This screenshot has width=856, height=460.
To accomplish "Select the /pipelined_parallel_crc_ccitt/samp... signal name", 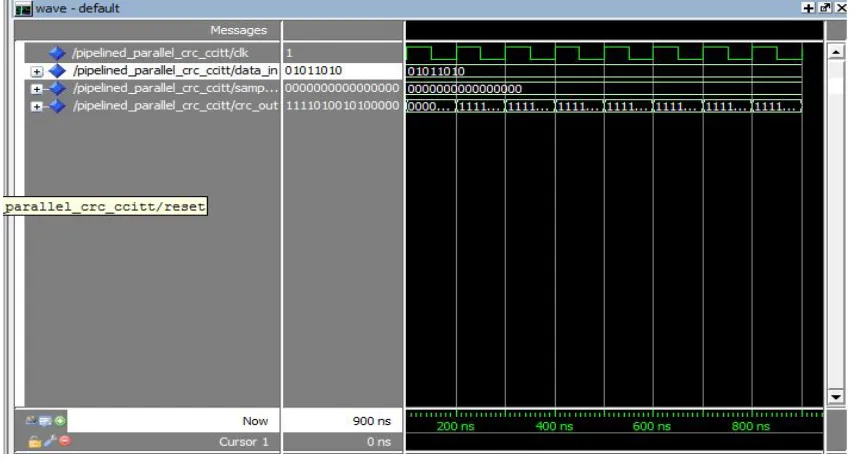I will (175, 88).
